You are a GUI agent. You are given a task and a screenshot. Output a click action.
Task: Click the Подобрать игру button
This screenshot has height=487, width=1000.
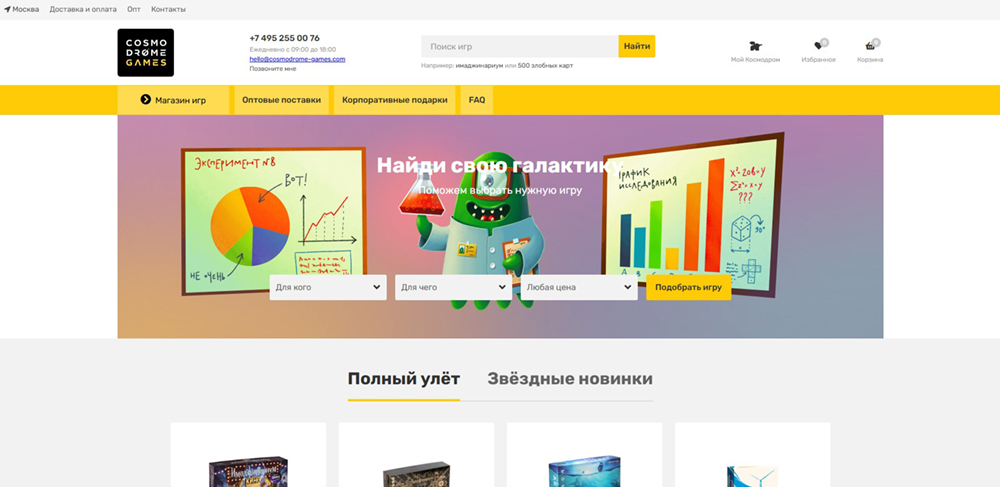tap(688, 288)
